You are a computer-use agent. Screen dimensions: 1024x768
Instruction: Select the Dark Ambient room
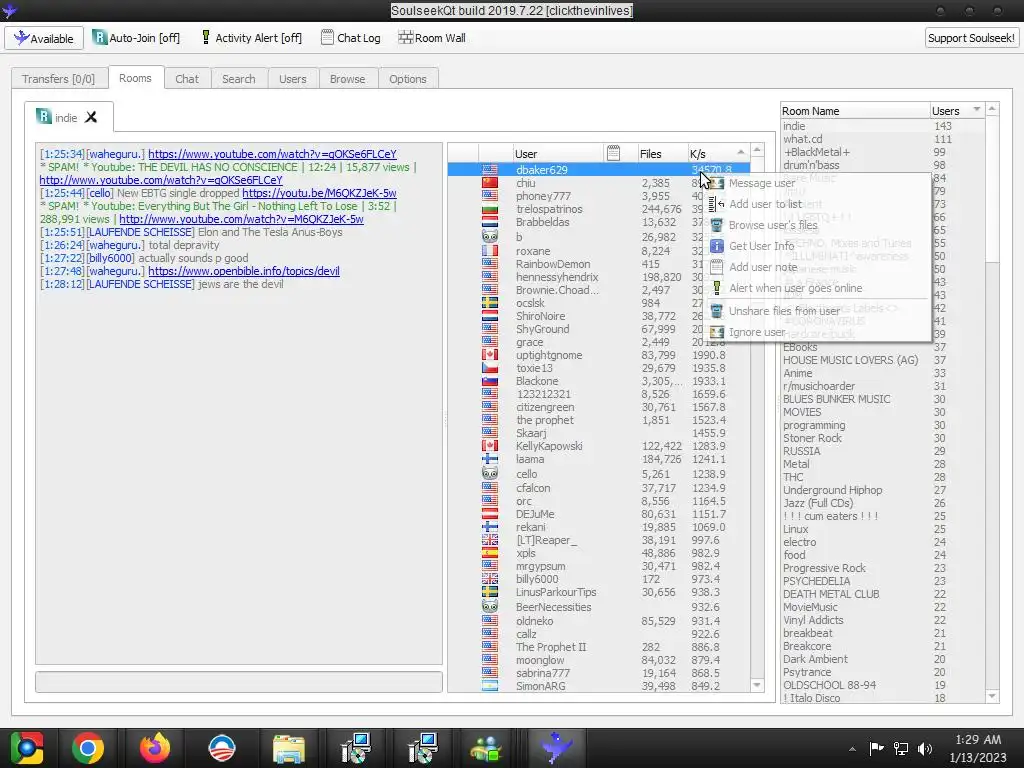(x=882, y=659)
